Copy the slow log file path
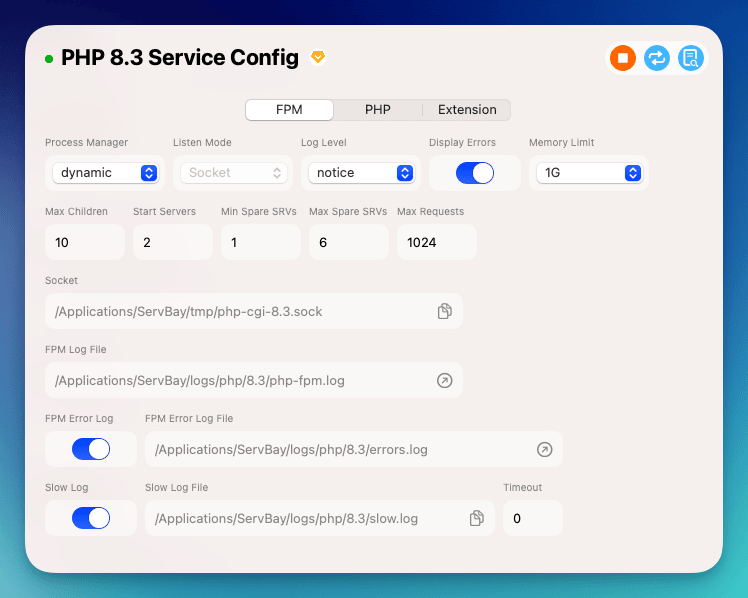 (x=477, y=518)
